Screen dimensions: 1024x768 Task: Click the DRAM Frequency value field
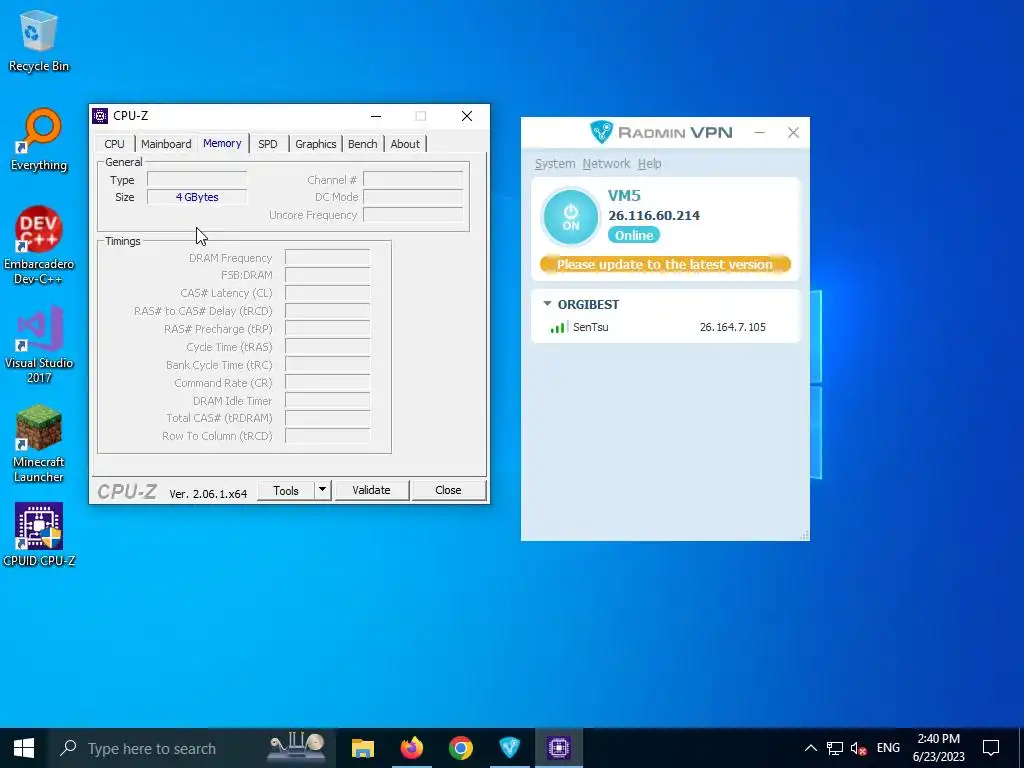click(327, 258)
